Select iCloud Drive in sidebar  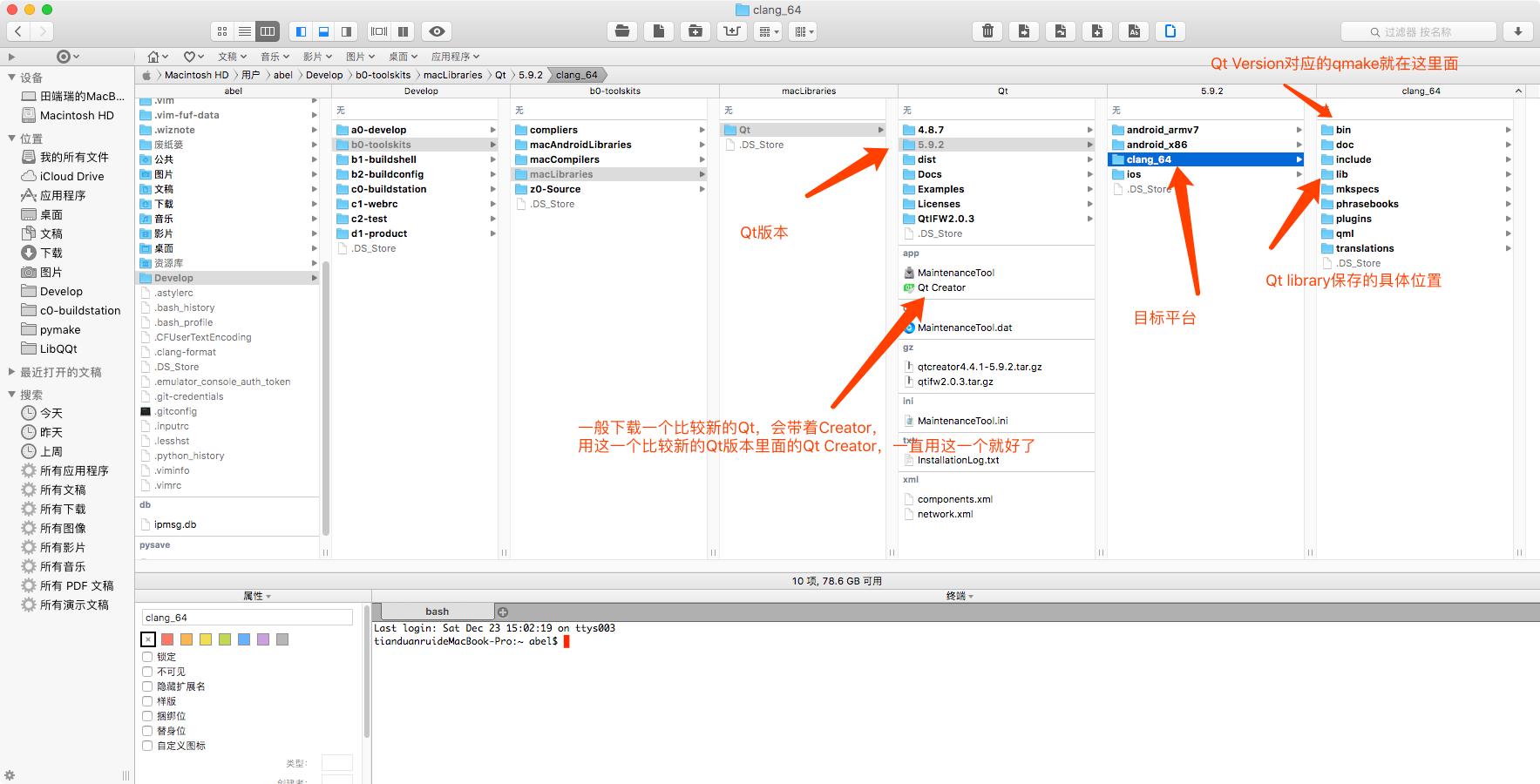(71, 176)
